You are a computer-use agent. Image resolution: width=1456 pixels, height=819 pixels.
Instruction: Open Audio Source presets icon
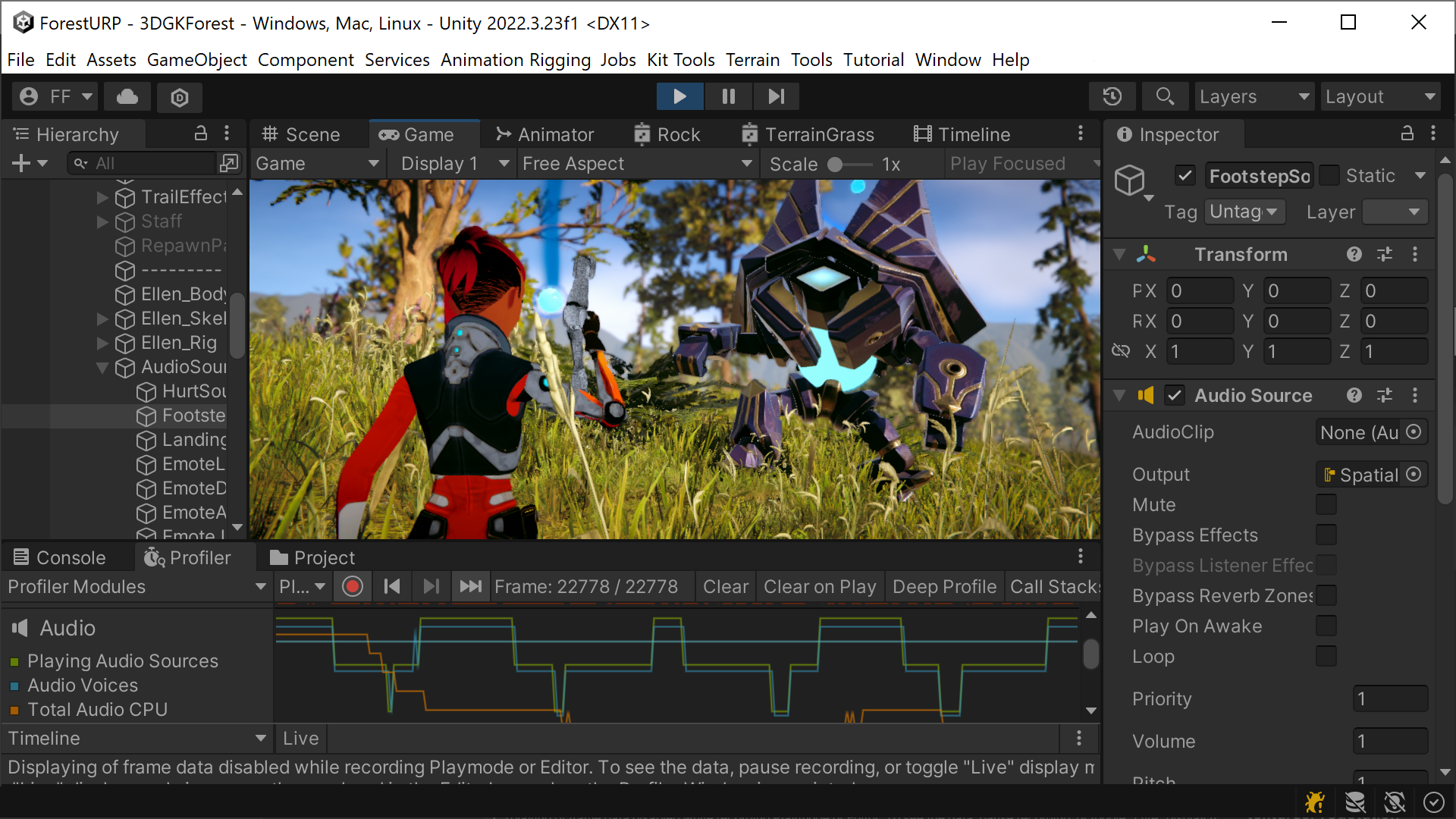pos(1385,395)
